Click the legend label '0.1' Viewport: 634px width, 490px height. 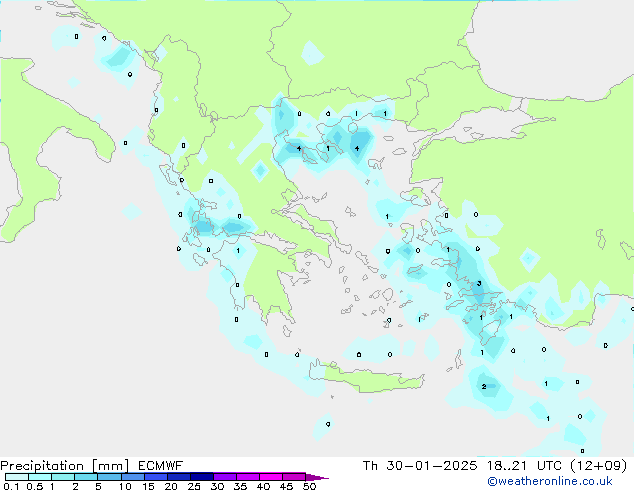click(x=11, y=486)
